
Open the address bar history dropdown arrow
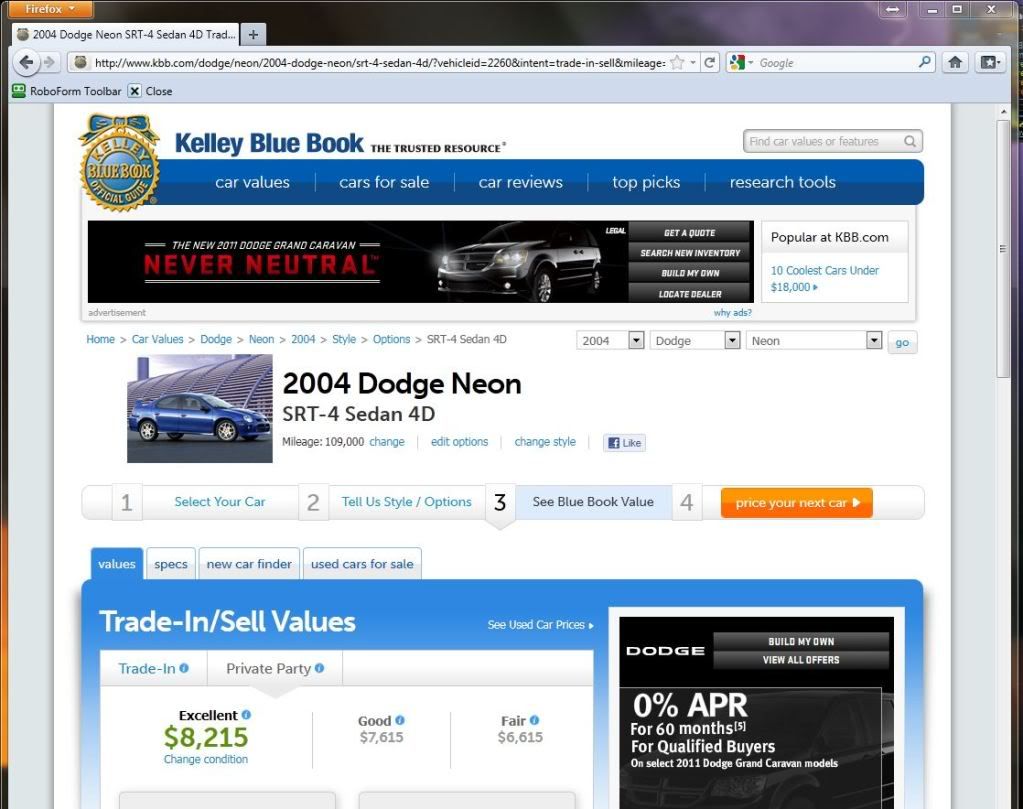tap(693, 63)
